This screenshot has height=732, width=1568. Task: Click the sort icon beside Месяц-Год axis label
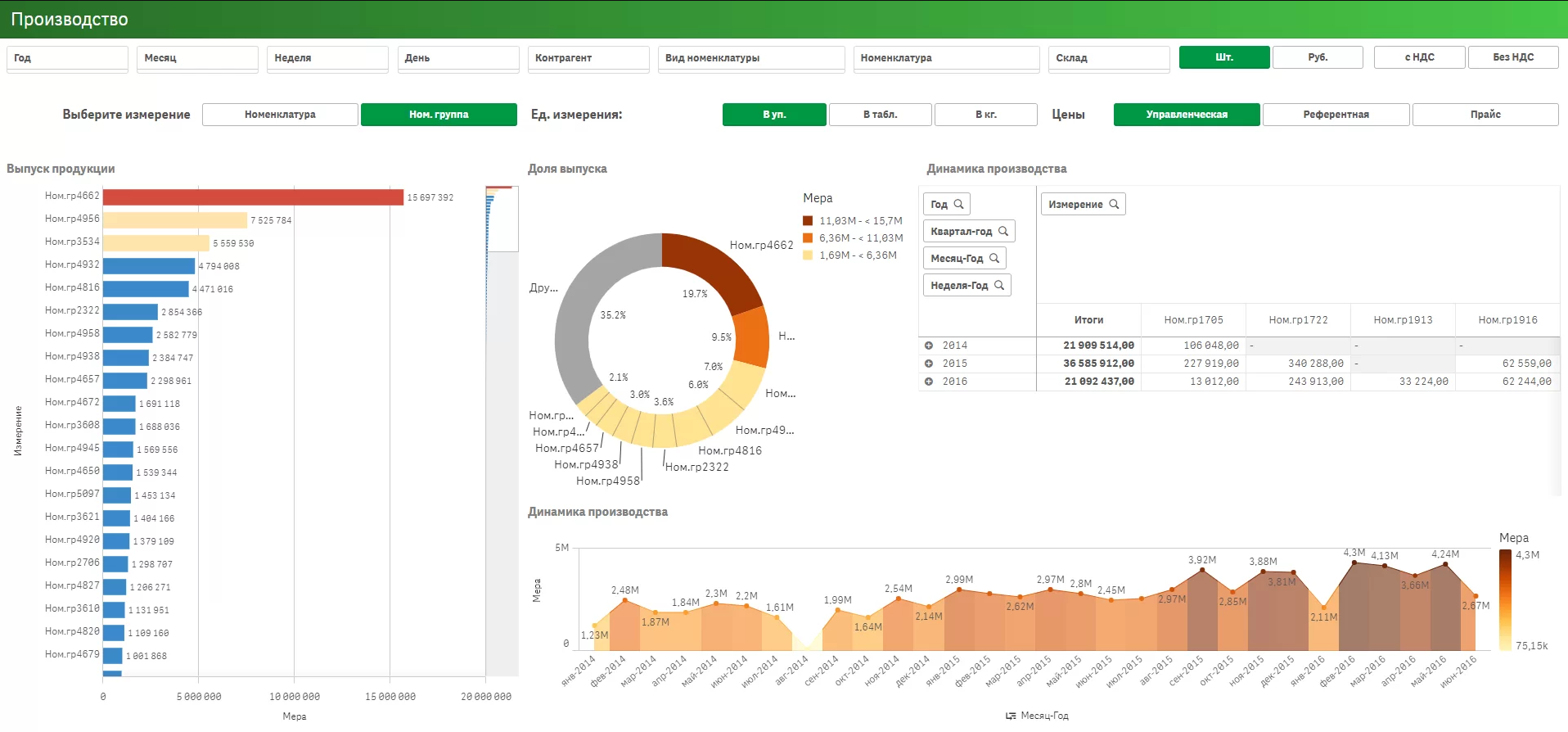[x=1011, y=716]
